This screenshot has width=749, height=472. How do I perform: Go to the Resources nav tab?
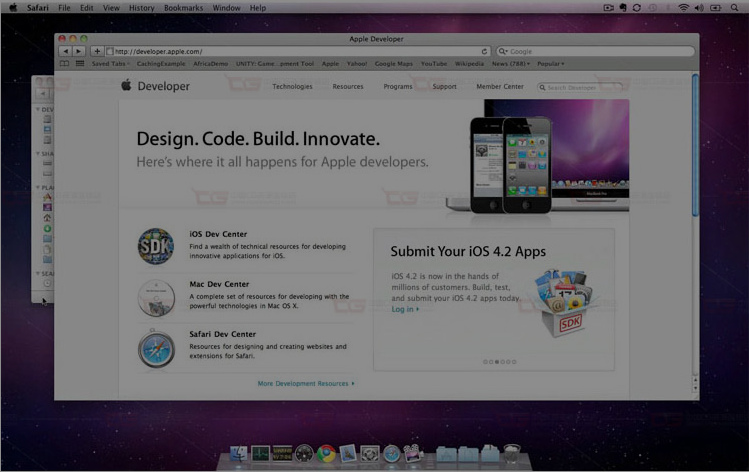pyautogui.click(x=348, y=86)
